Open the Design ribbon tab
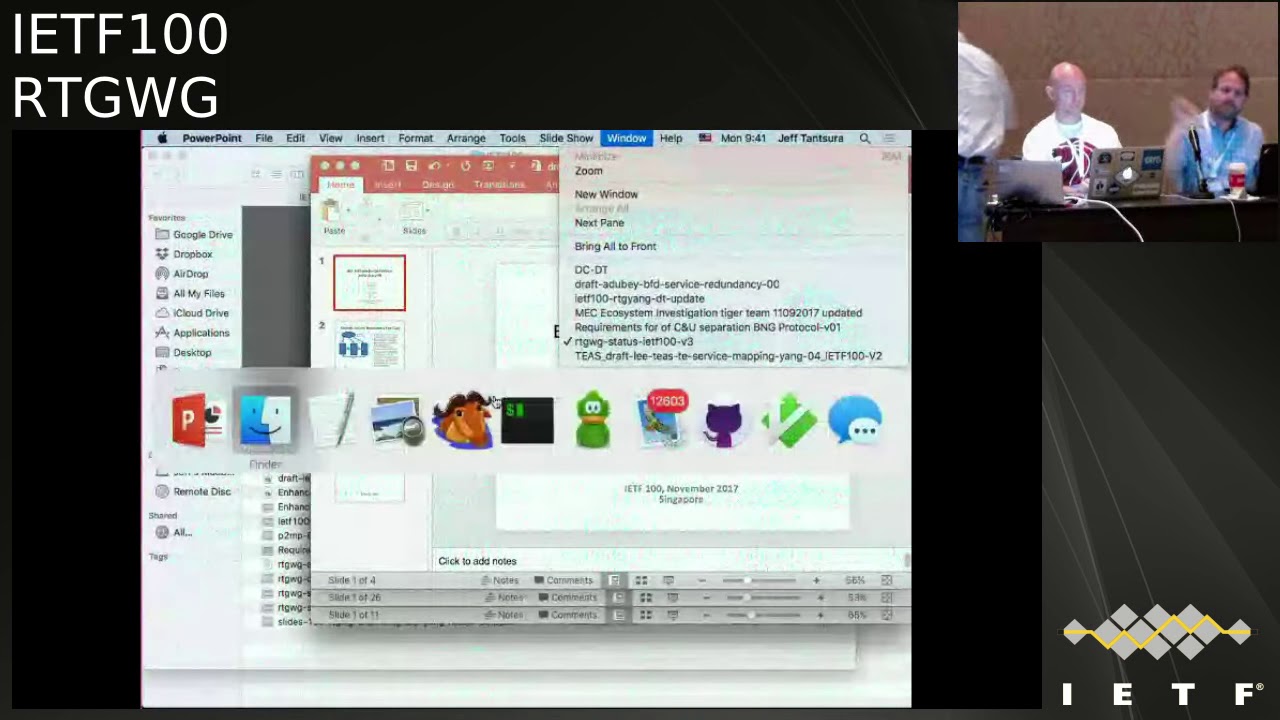The width and height of the screenshot is (1280, 720). (x=438, y=185)
